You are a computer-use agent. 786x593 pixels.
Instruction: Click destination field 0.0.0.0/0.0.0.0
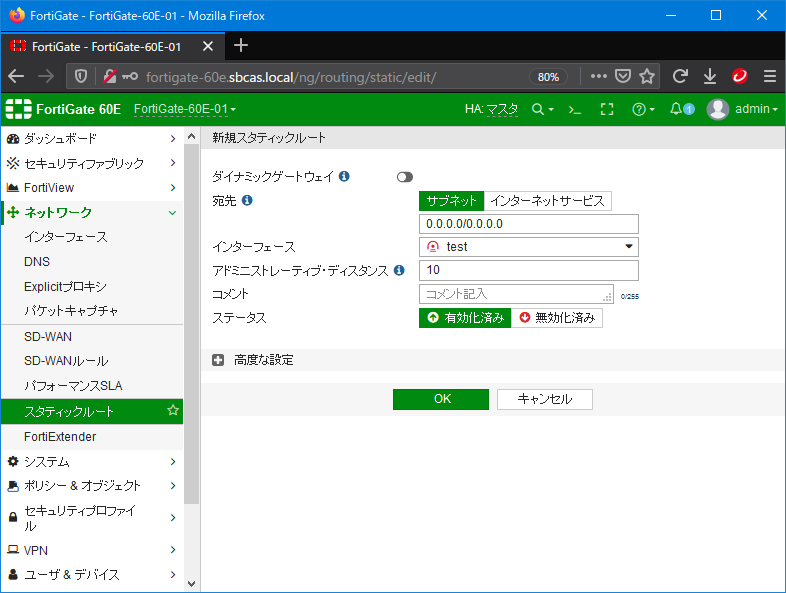point(529,224)
